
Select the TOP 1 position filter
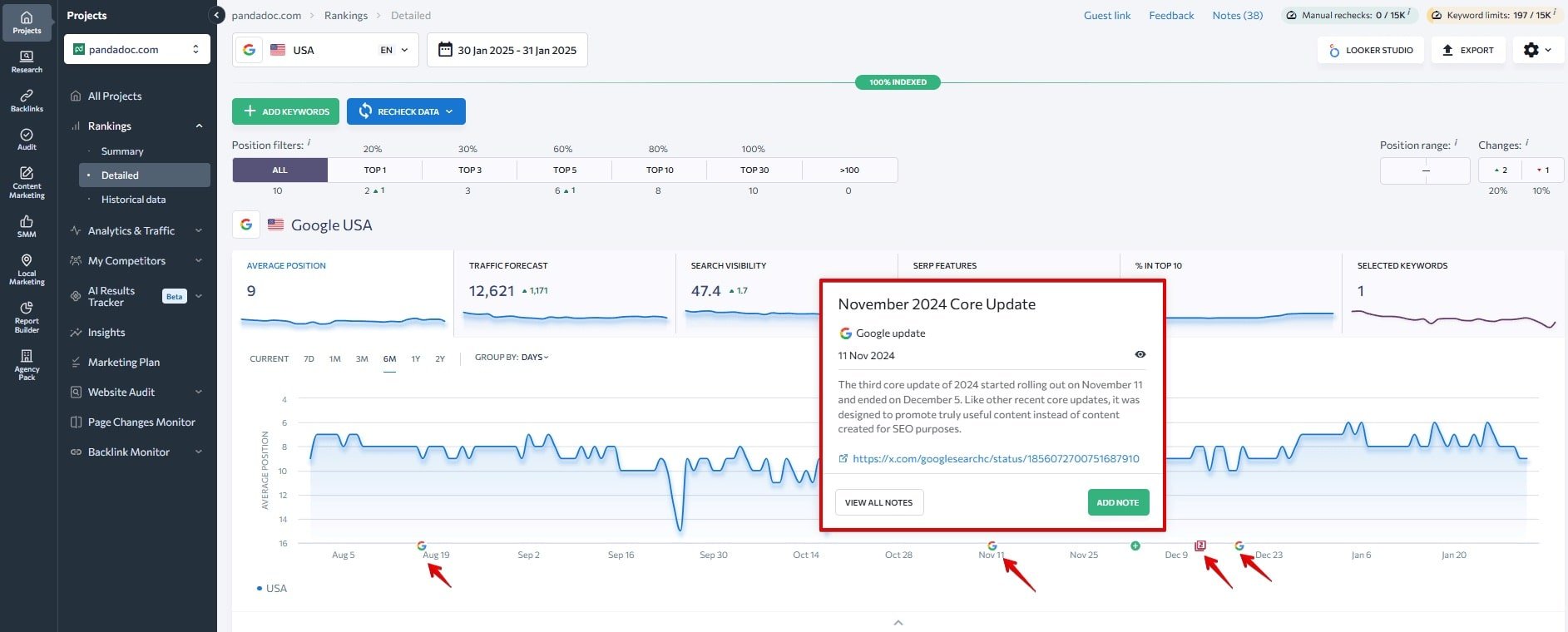(x=375, y=170)
